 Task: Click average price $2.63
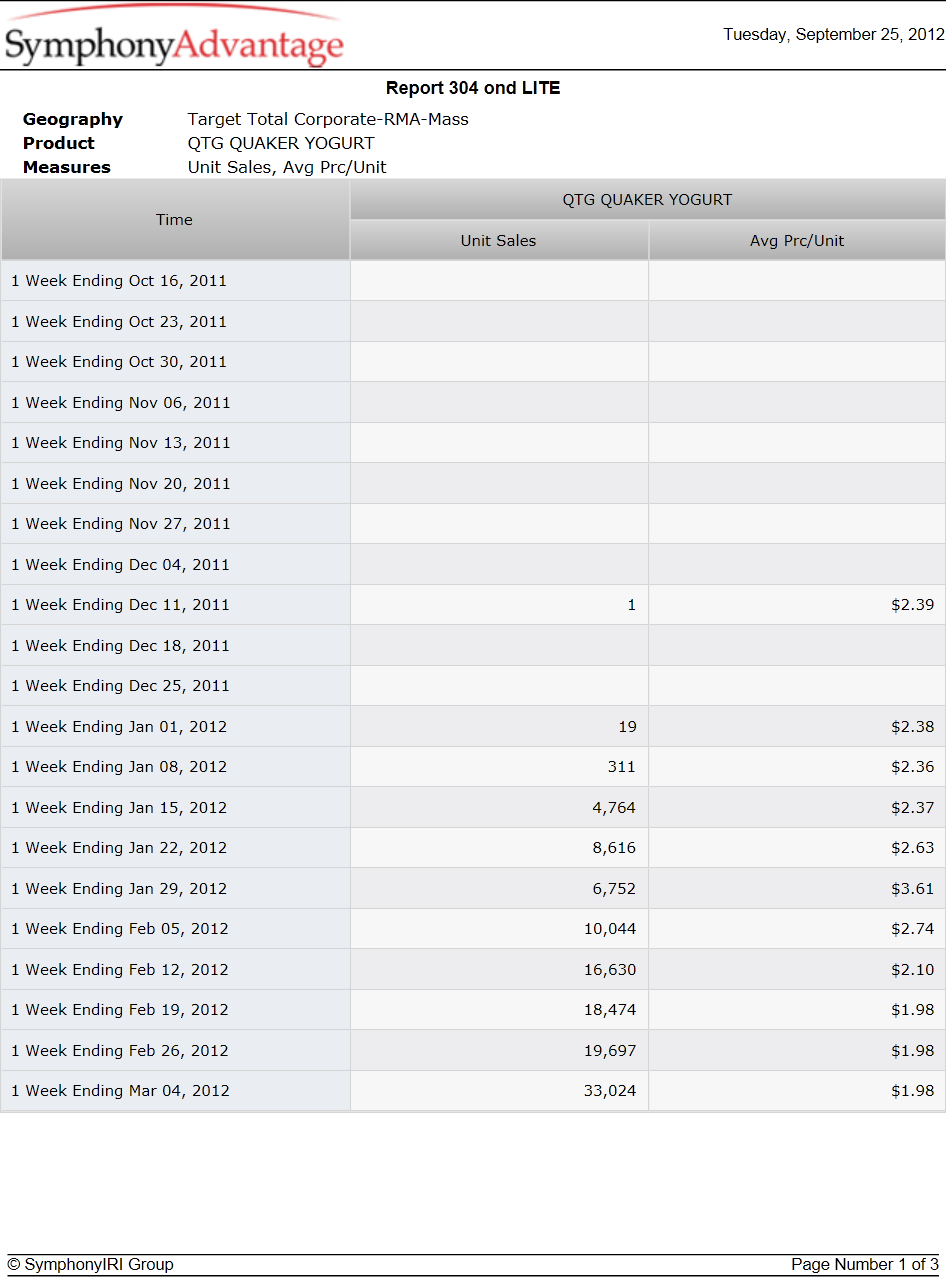pyautogui.click(x=913, y=848)
